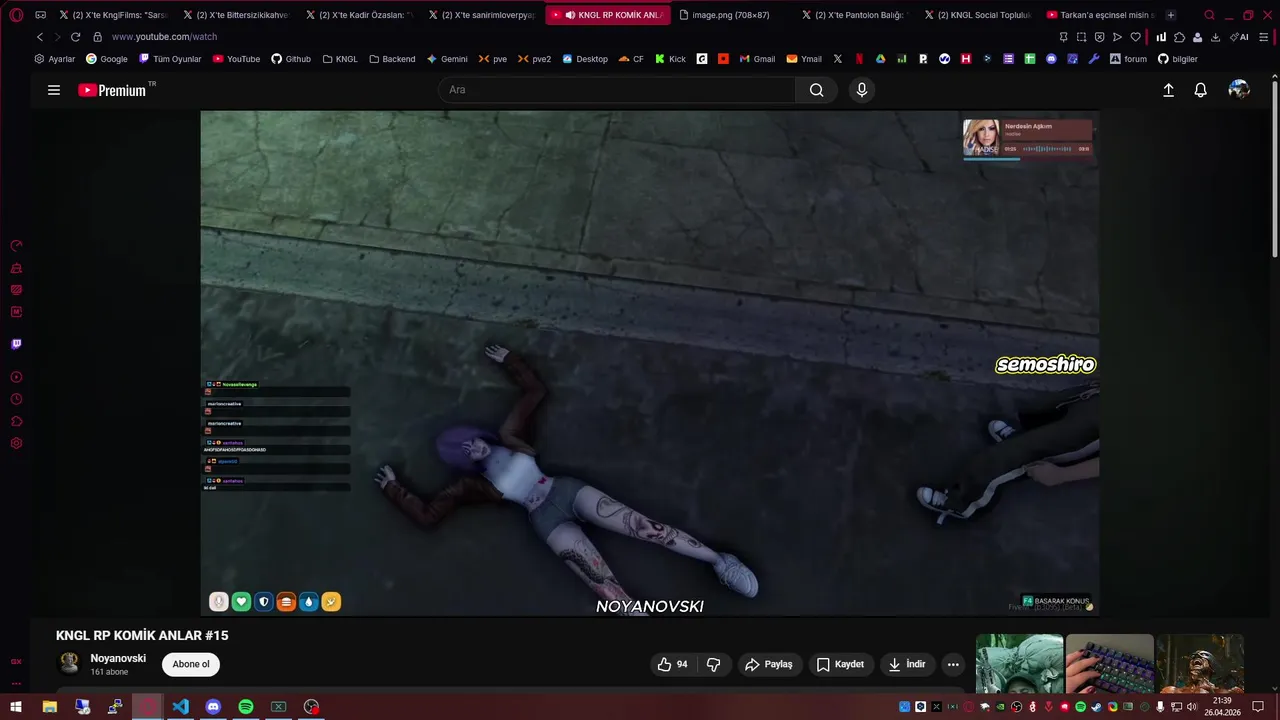The width and height of the screenshot is (1280, 720).
Task: Bookmark the page with the heart icon
Action: (1136, 37)
